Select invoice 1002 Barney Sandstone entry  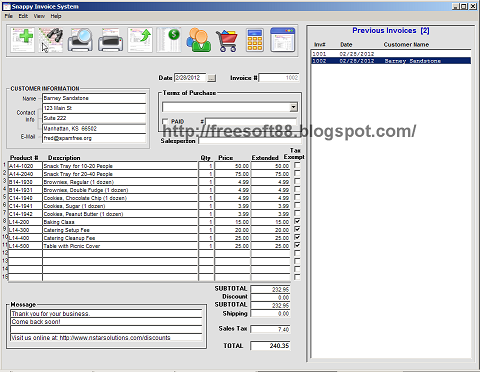pyautogui.click(x=391, y=61)
